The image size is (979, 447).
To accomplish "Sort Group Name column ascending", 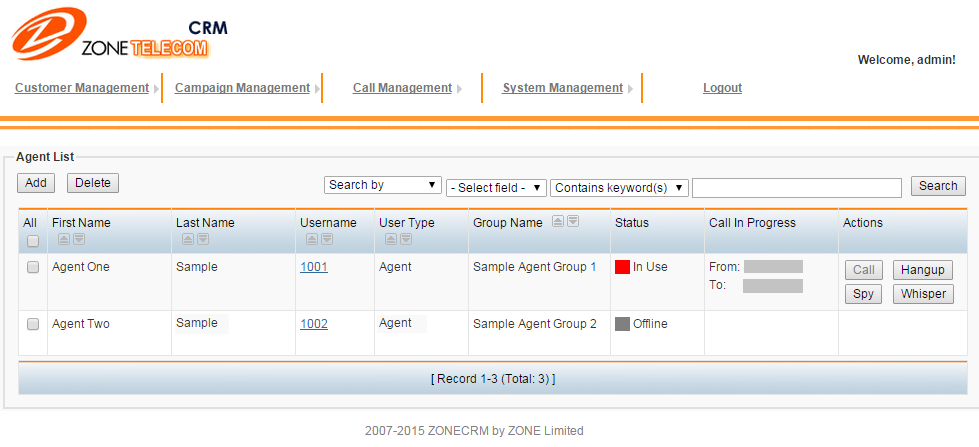I will [x=558, y=222].
